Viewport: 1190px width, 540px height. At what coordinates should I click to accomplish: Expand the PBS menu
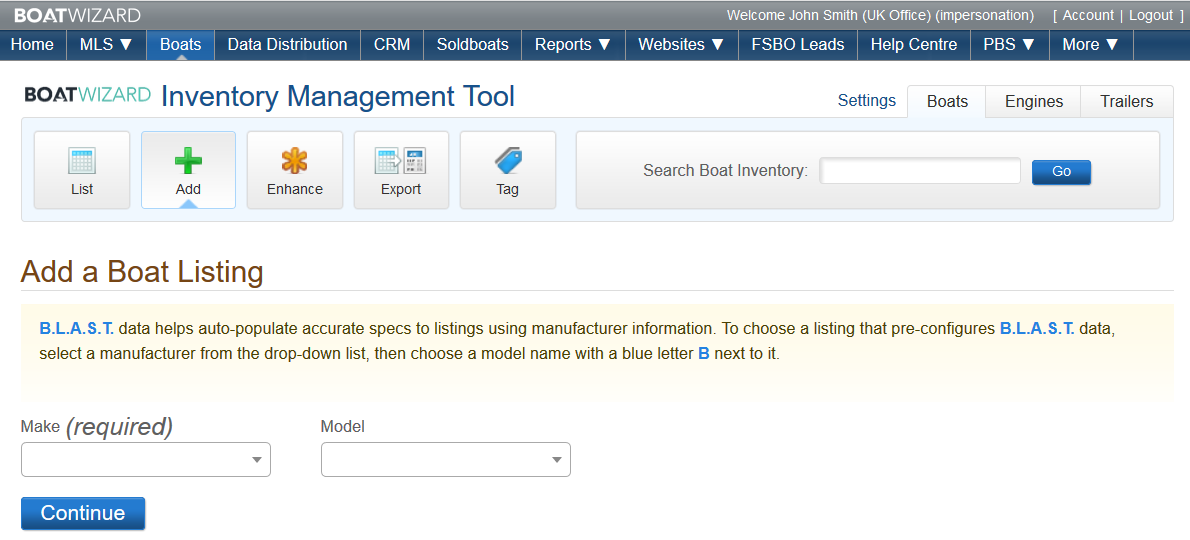[1009, 45]
